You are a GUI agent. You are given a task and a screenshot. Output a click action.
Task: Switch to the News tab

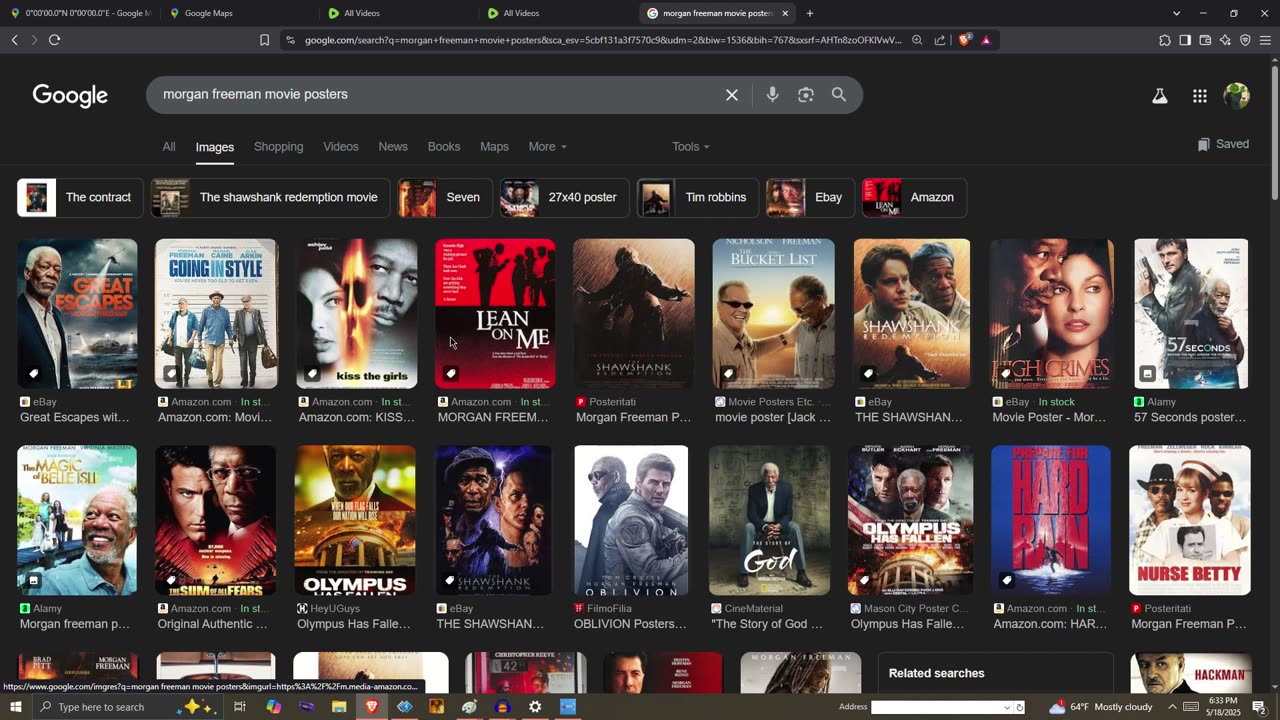(393, 146)
